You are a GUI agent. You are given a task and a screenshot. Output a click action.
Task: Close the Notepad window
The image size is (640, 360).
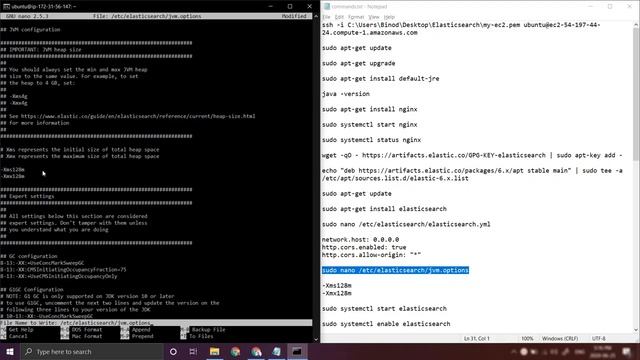(x=629, y=7)
